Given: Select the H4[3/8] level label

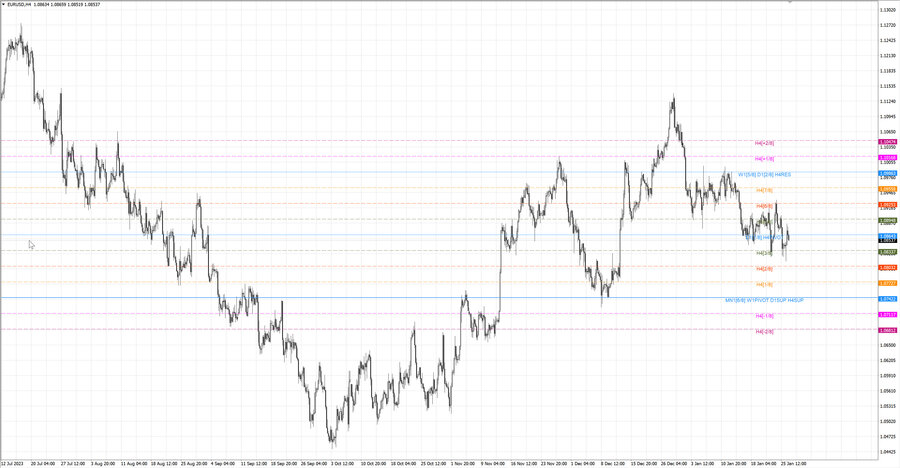Looking at the screenshot, I should [765, 253].
